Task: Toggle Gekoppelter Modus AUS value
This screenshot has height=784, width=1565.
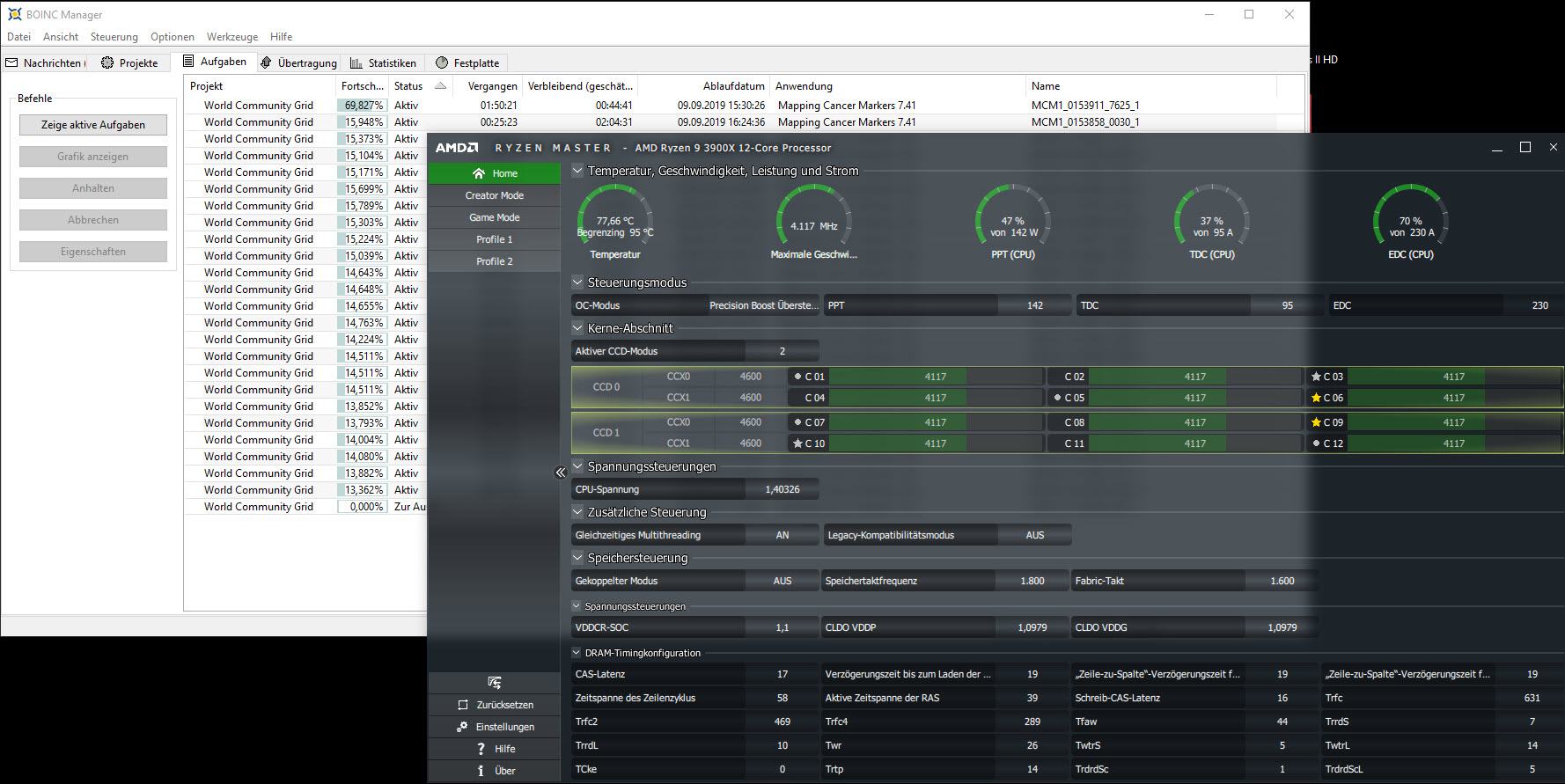Action: (x=782, y=581)
